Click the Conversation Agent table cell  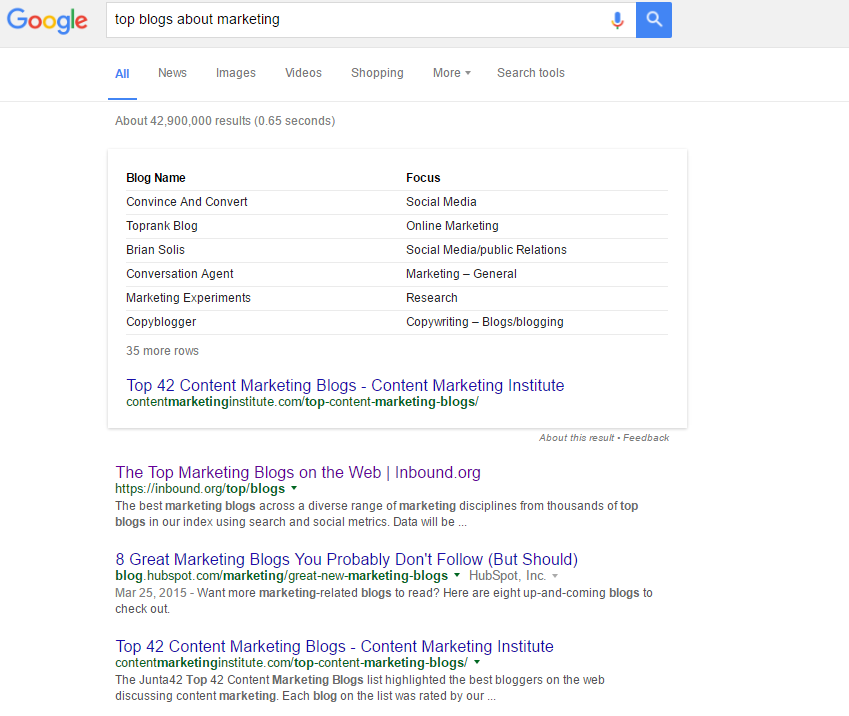(180, 274)
